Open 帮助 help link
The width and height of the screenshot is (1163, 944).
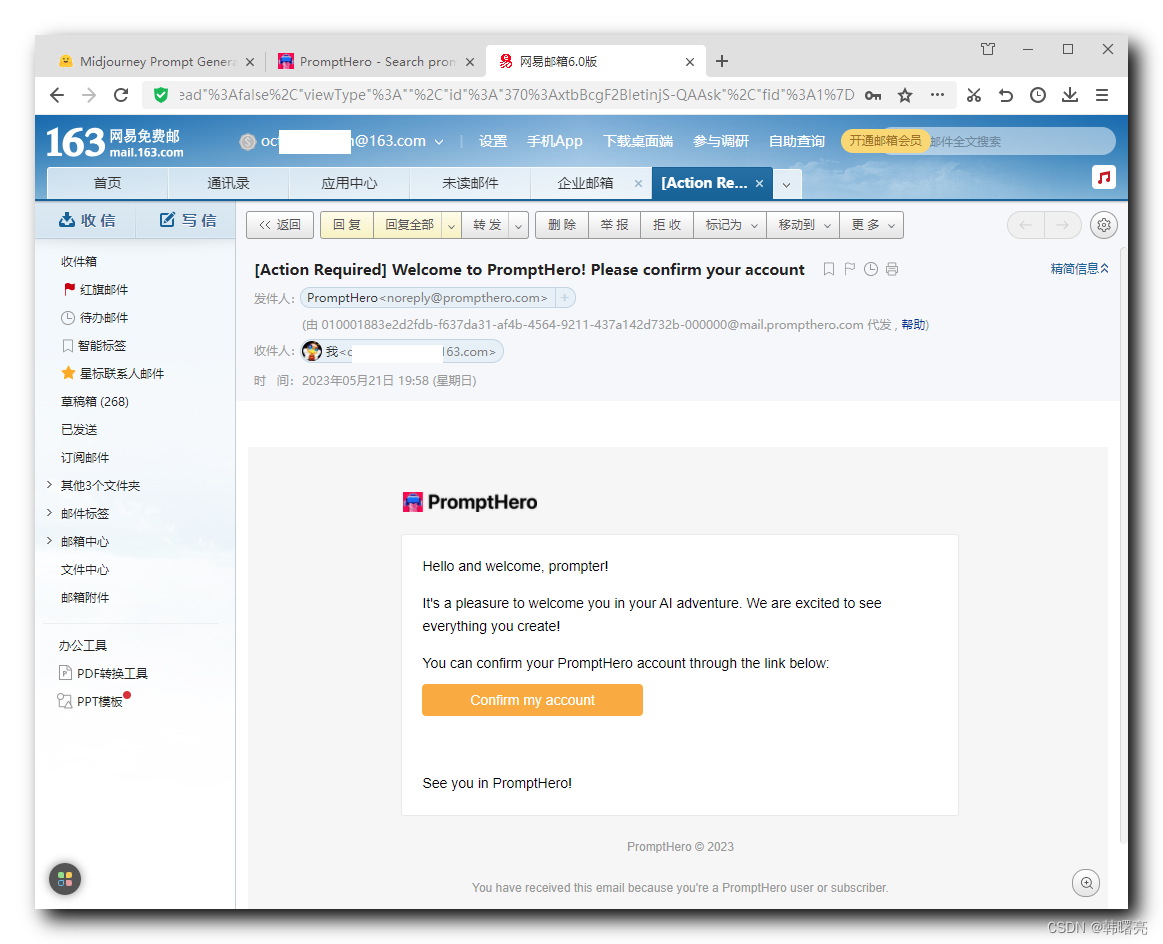[913, 325]
